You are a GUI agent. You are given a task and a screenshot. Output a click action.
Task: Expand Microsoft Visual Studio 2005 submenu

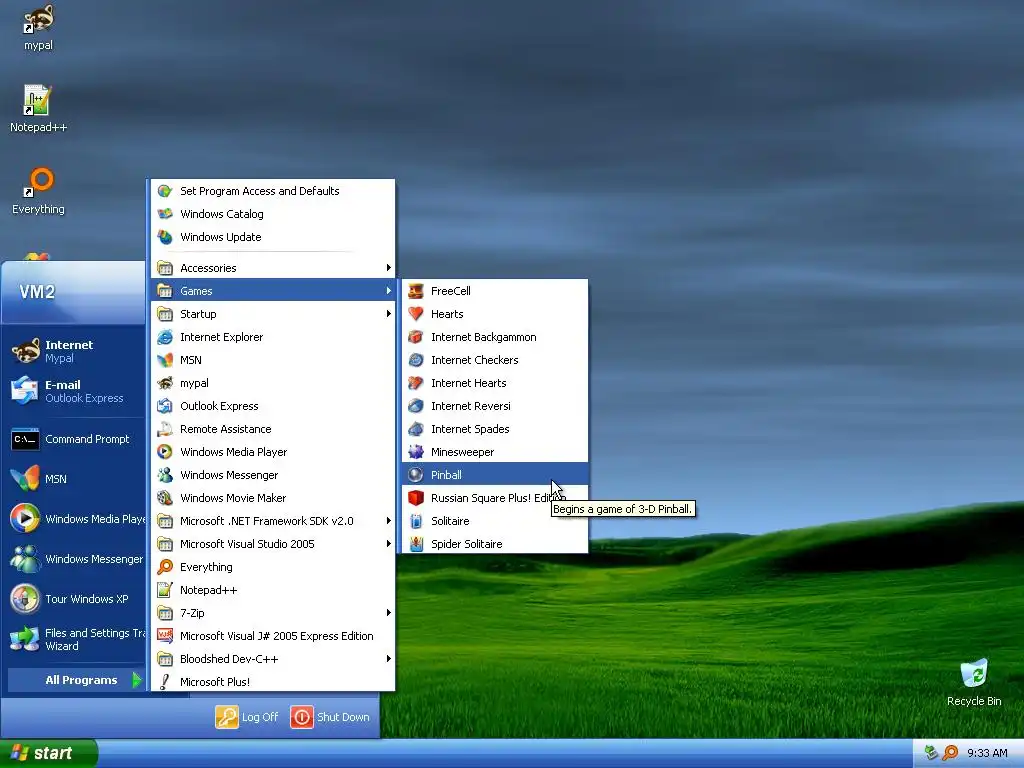(273, 543)
